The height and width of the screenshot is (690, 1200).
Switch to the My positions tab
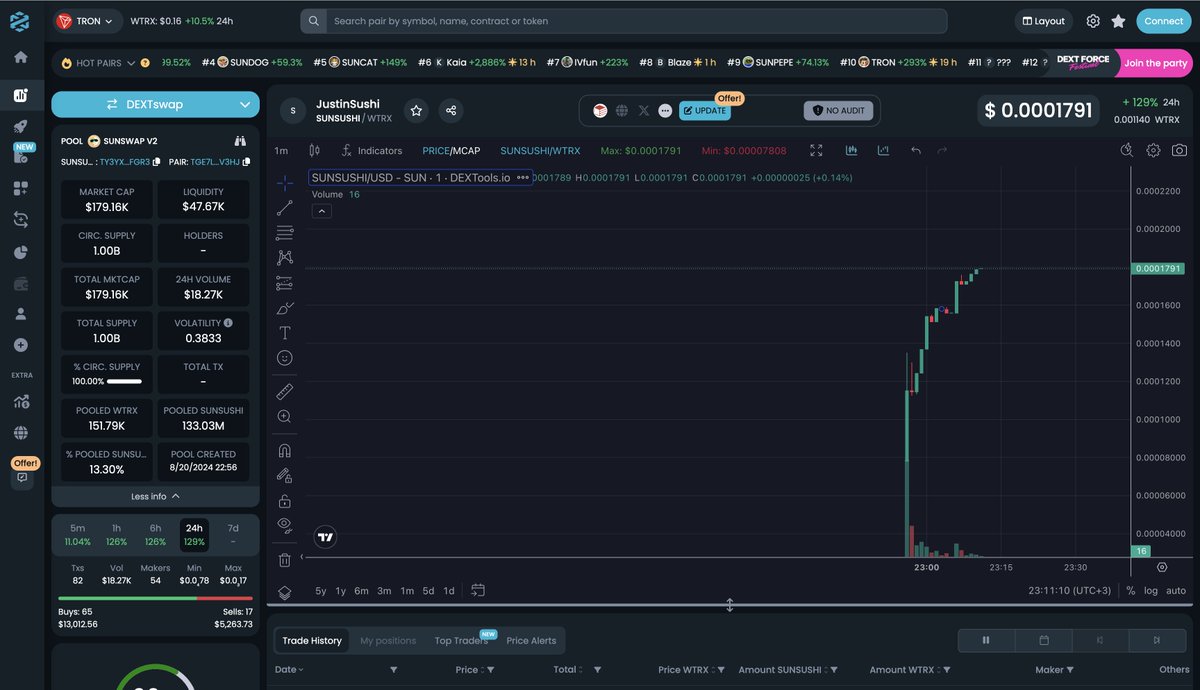388,641
